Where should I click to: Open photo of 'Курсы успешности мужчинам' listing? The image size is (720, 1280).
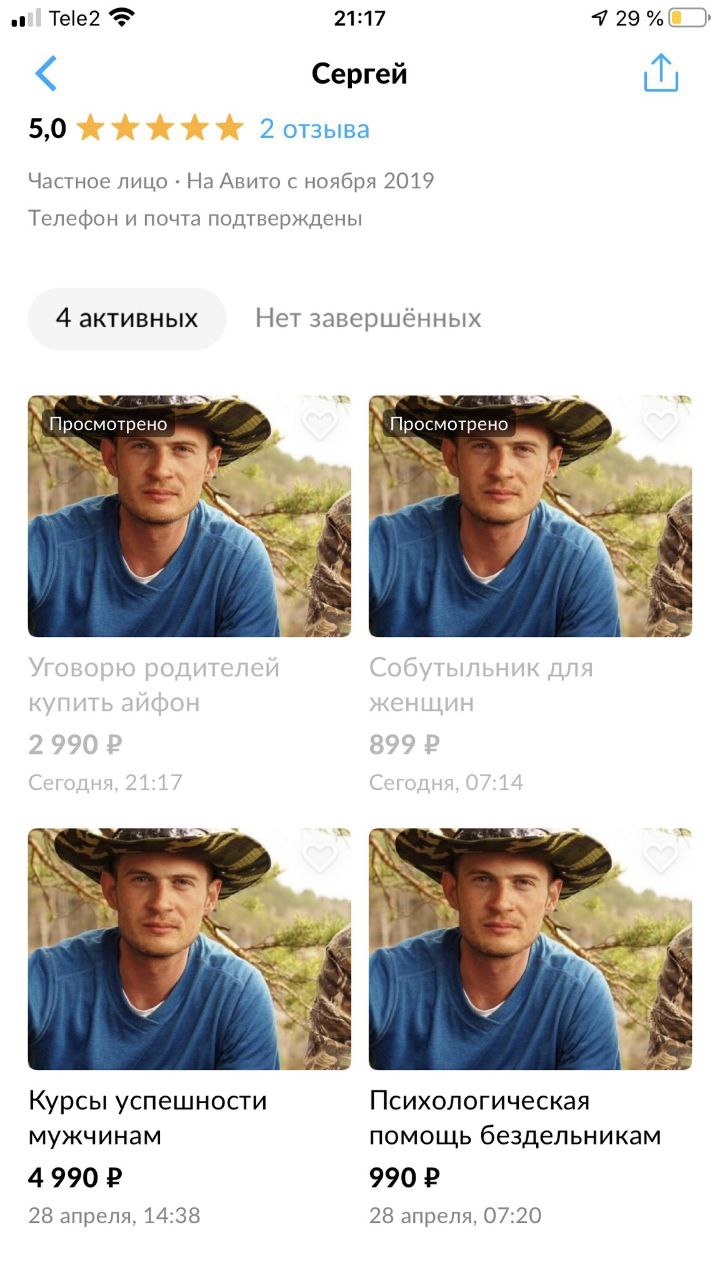189,949
